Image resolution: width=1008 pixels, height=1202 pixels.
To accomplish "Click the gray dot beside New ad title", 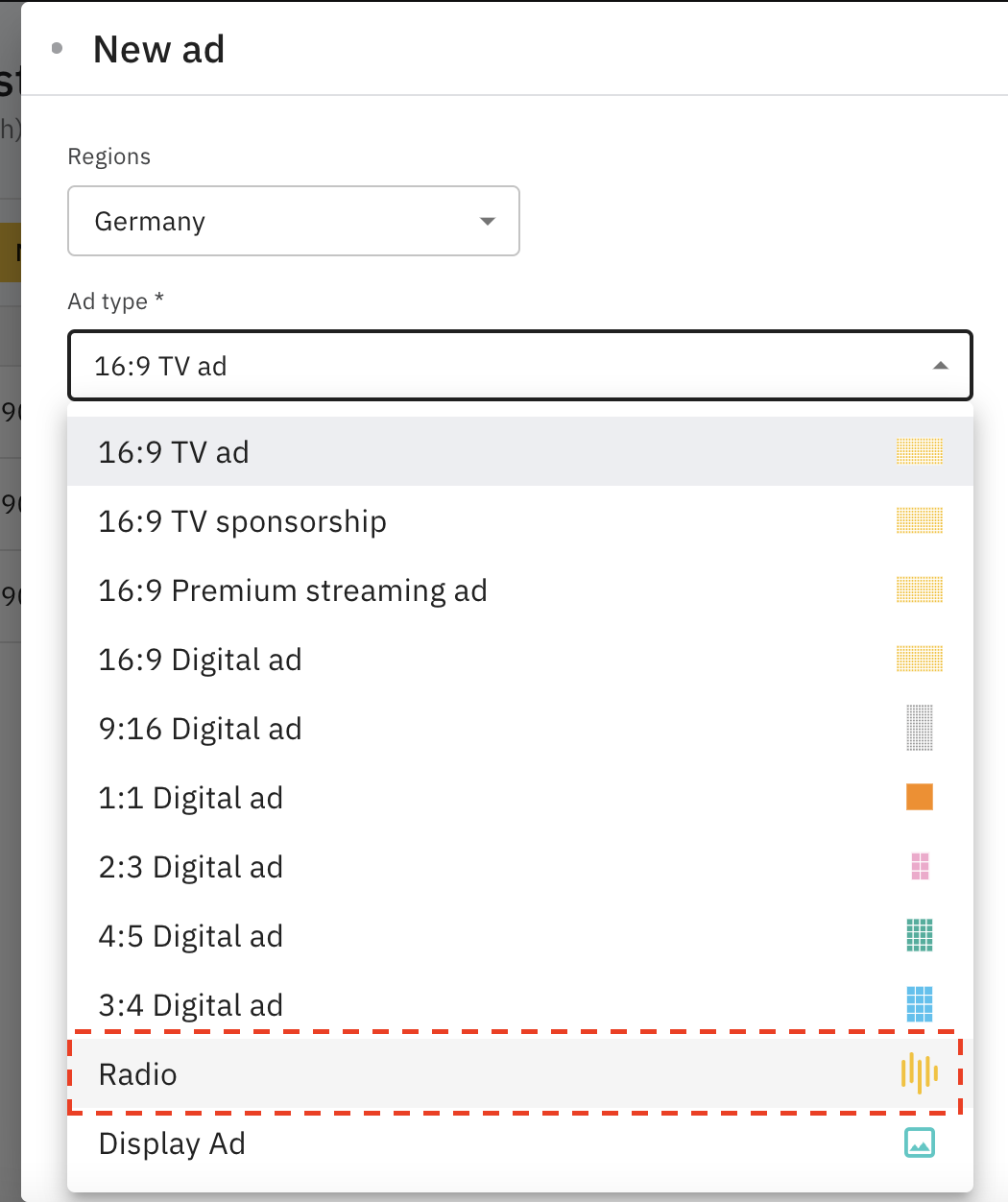I will 58,48.
